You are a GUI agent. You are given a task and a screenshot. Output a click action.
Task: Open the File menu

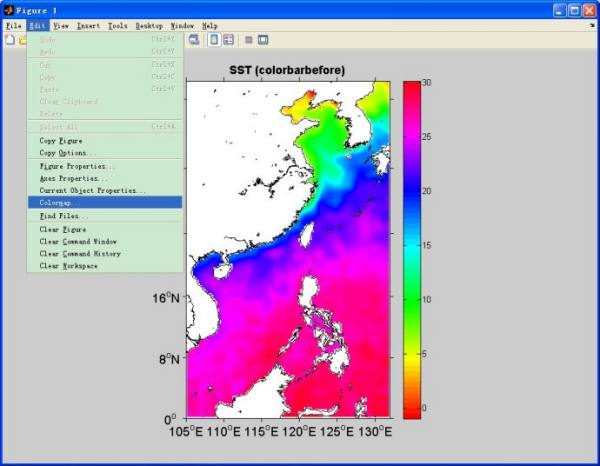tap(13, 25)
